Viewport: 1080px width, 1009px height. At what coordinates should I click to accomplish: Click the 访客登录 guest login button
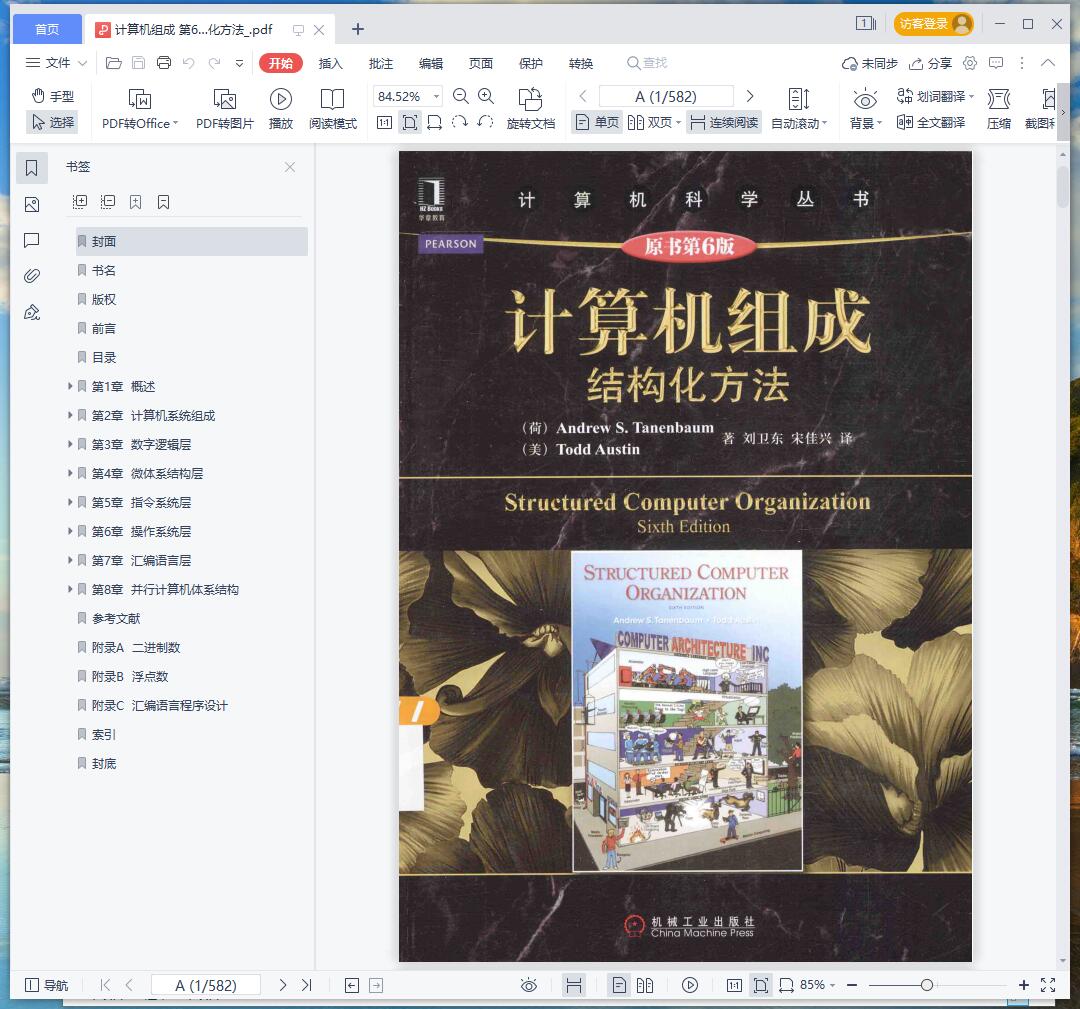[934, 24]
